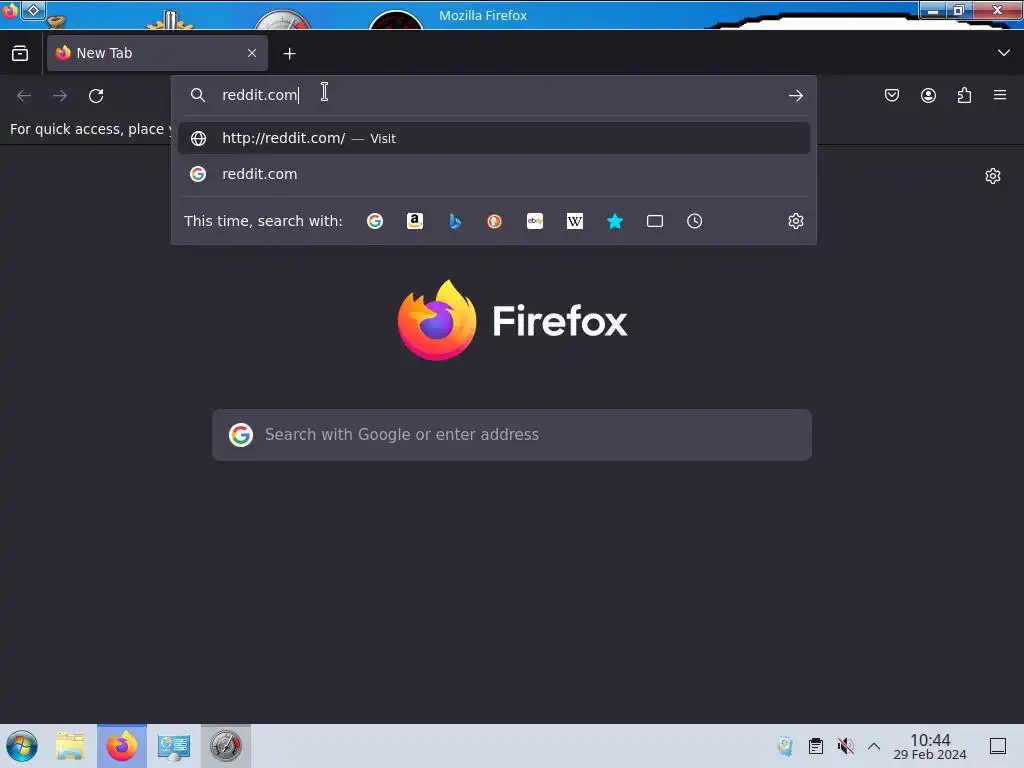Visit http://reddit.com/ suggestion
The height and width of the screenshot is (768, 1024).
point(494,138)
